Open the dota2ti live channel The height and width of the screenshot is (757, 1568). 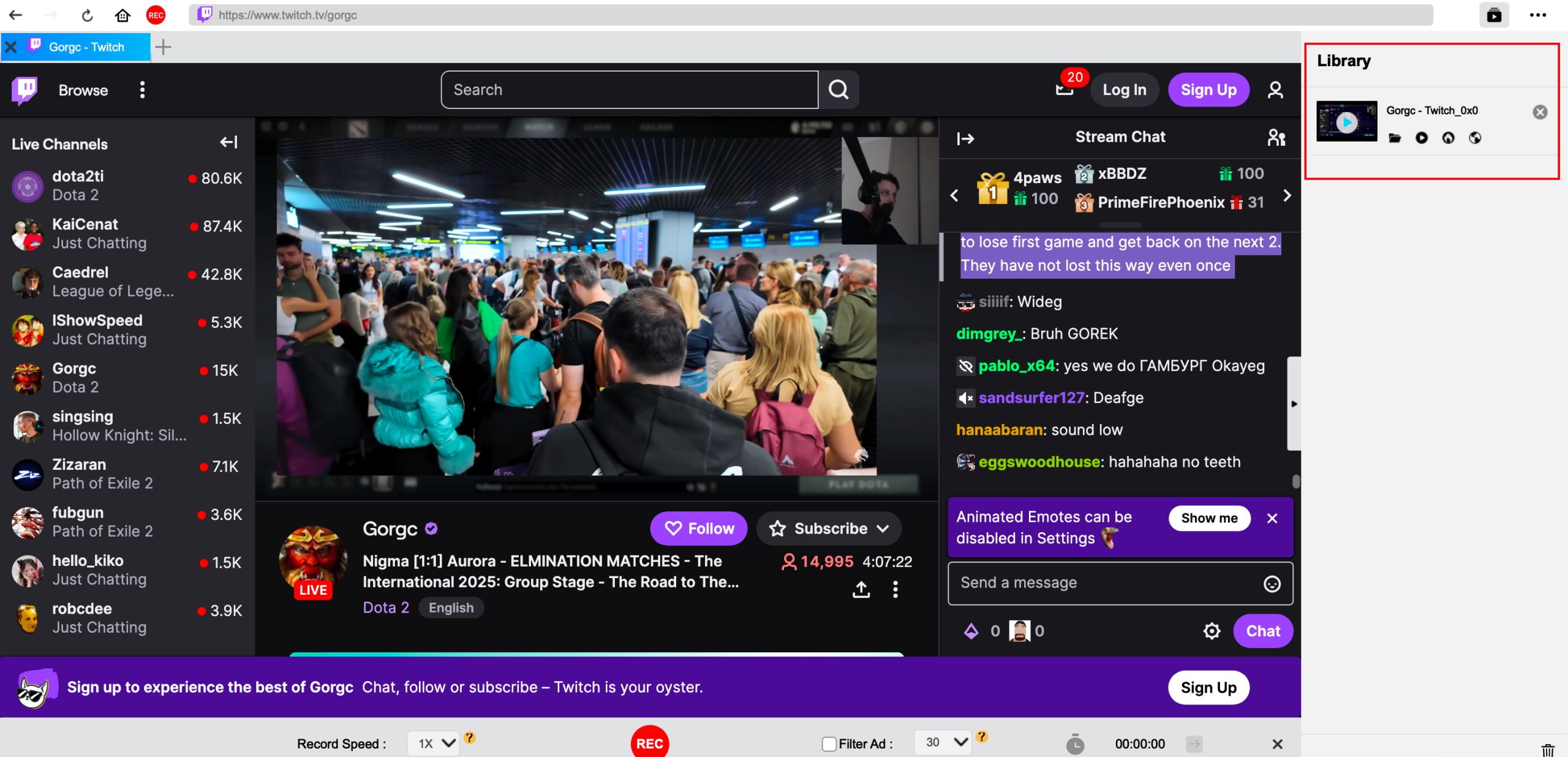(x=127, y=186)
